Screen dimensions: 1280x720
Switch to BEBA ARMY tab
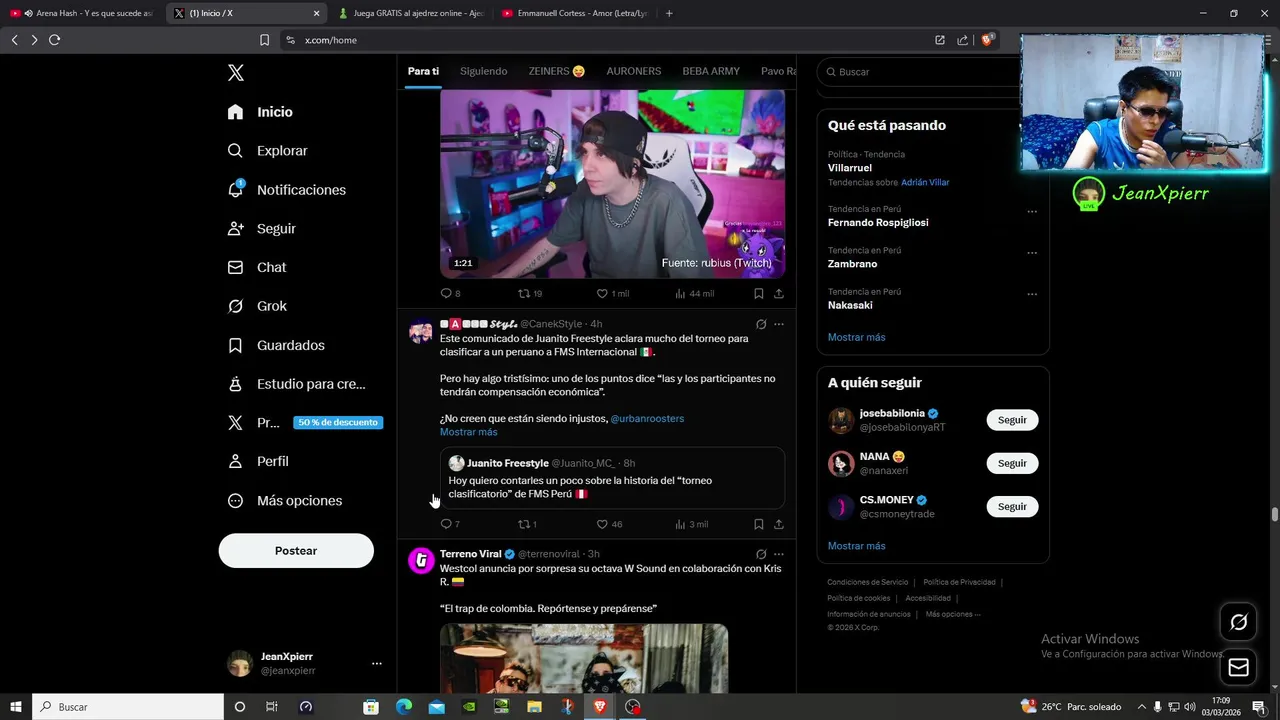[x=711, y=71]
